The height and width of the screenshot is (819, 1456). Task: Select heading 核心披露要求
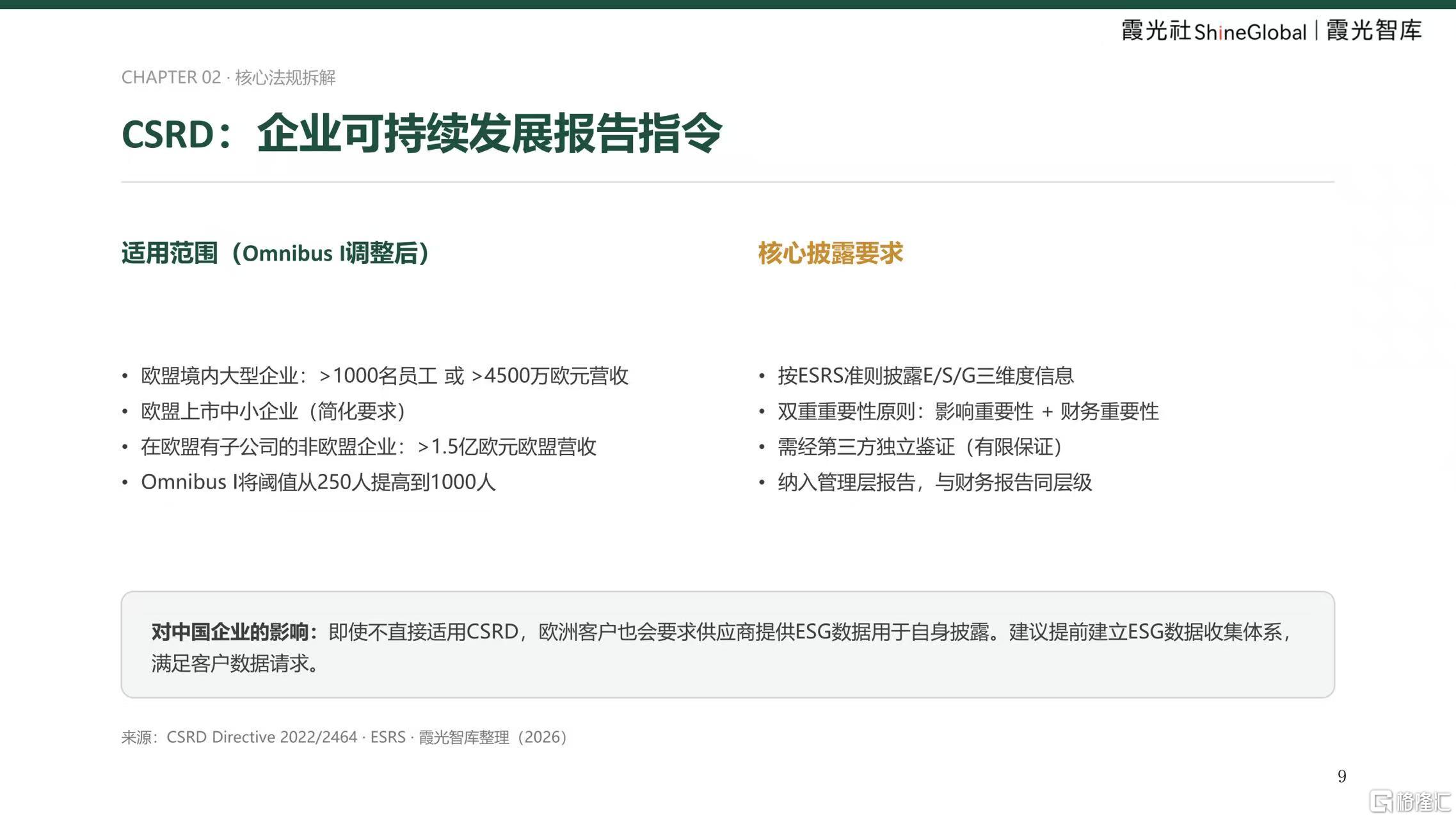click(x=830, y=253)
